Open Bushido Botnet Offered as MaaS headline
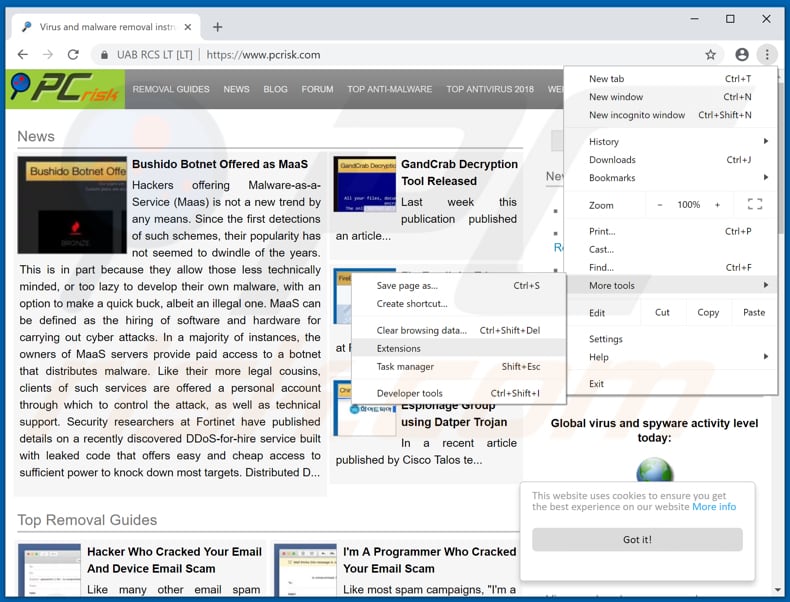Viewport: 790px width, 602px height. coord(220,164)
